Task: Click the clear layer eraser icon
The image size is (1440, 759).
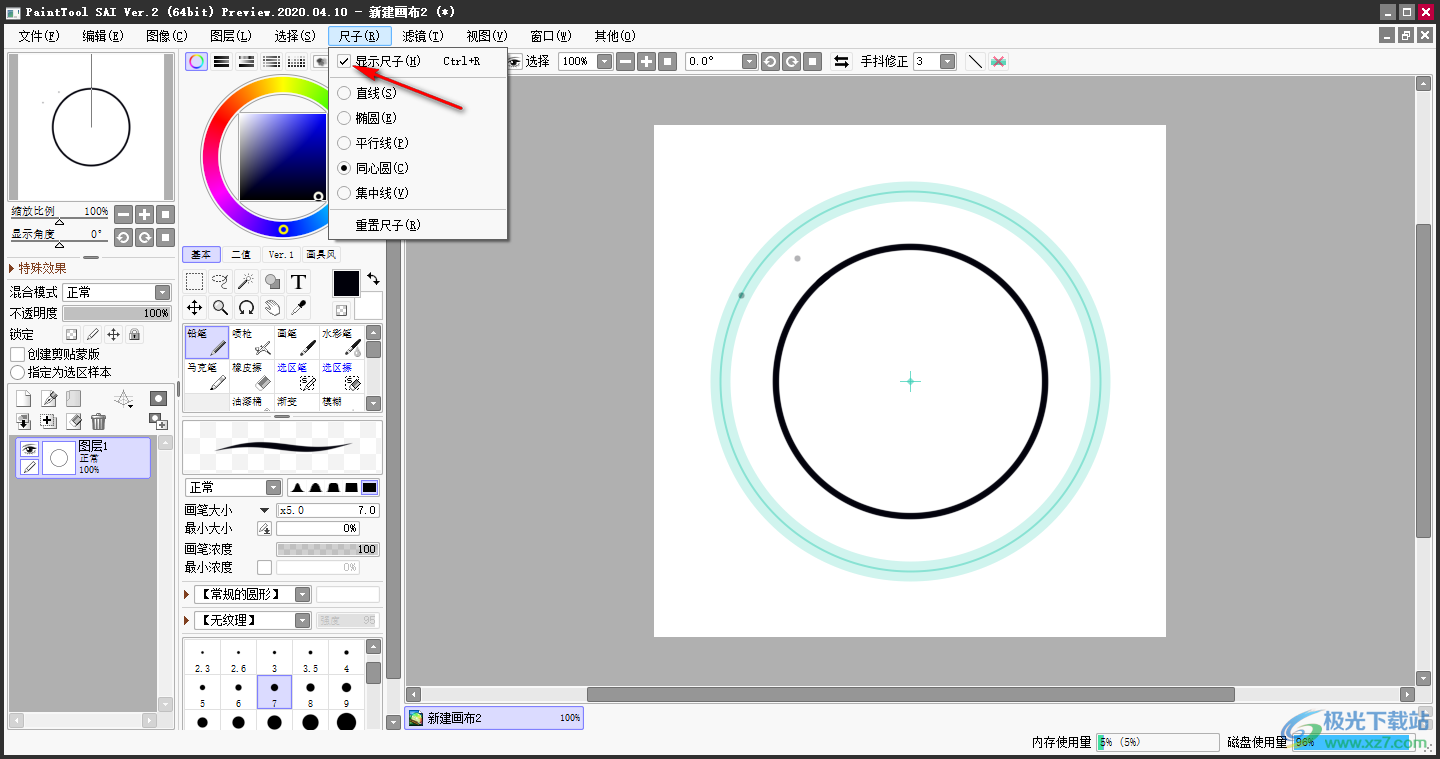Action: click(x=74, y=422)
